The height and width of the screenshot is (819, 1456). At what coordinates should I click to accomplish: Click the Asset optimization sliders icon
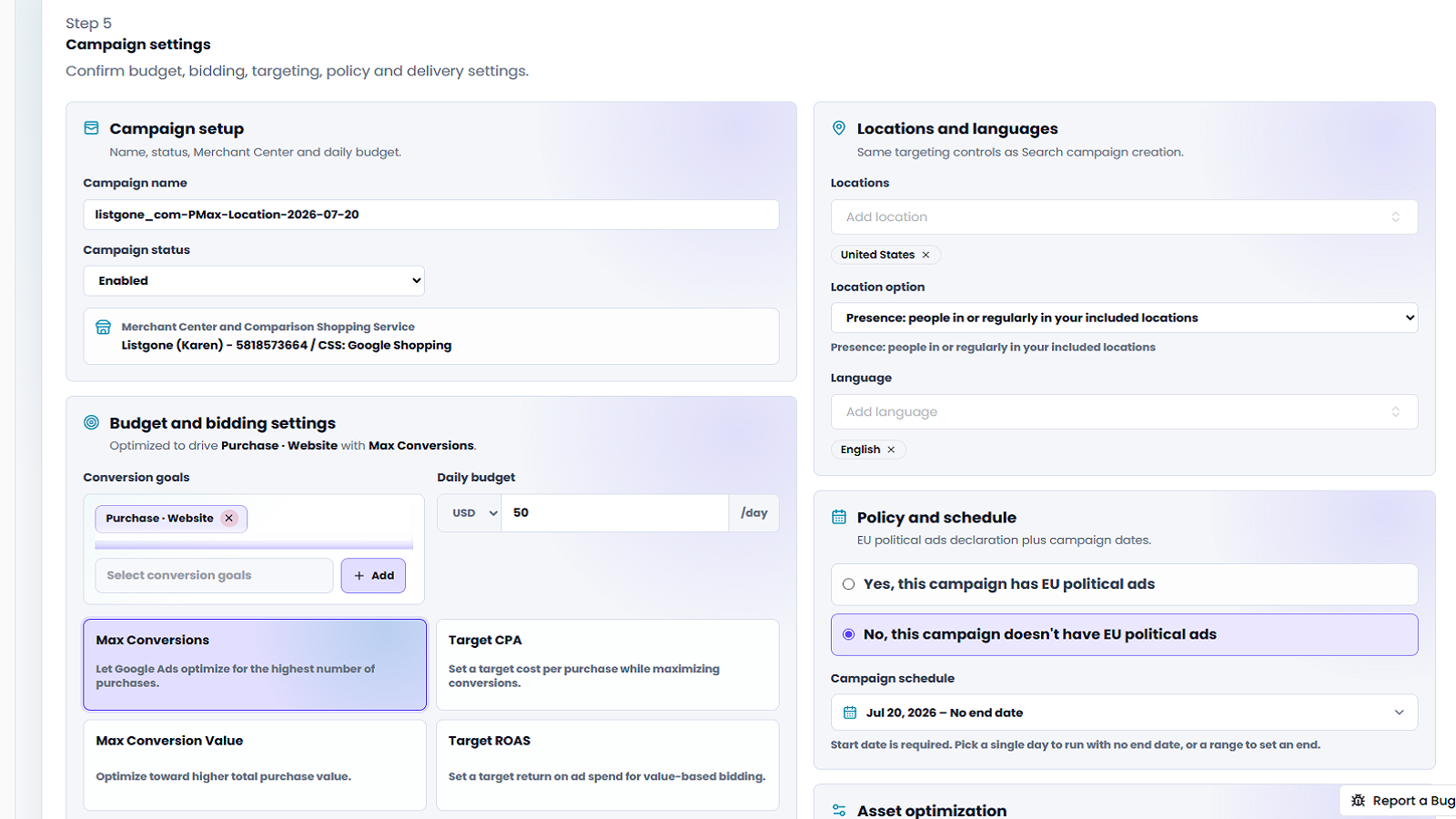[839, 810]
